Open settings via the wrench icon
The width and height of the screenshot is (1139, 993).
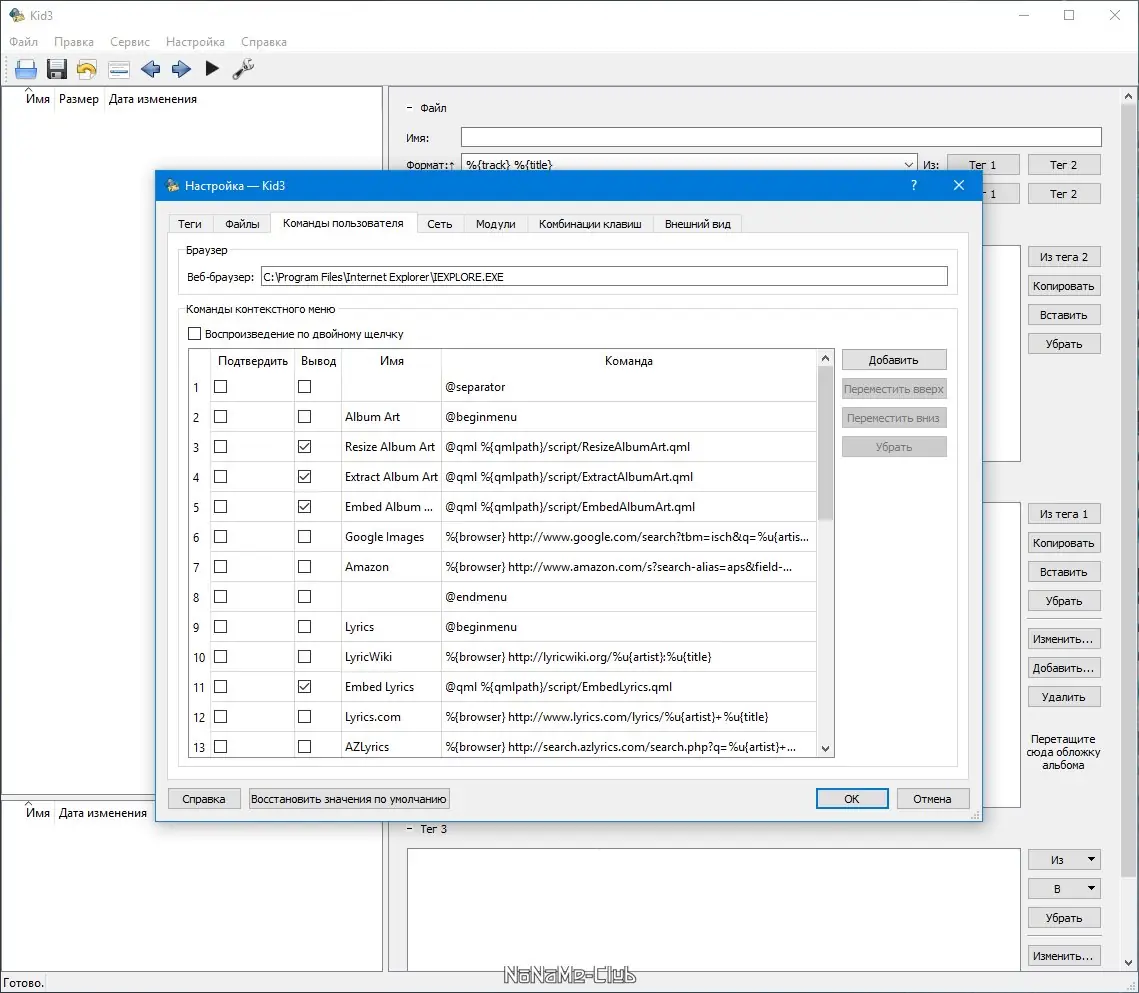(x=243, y=69)
